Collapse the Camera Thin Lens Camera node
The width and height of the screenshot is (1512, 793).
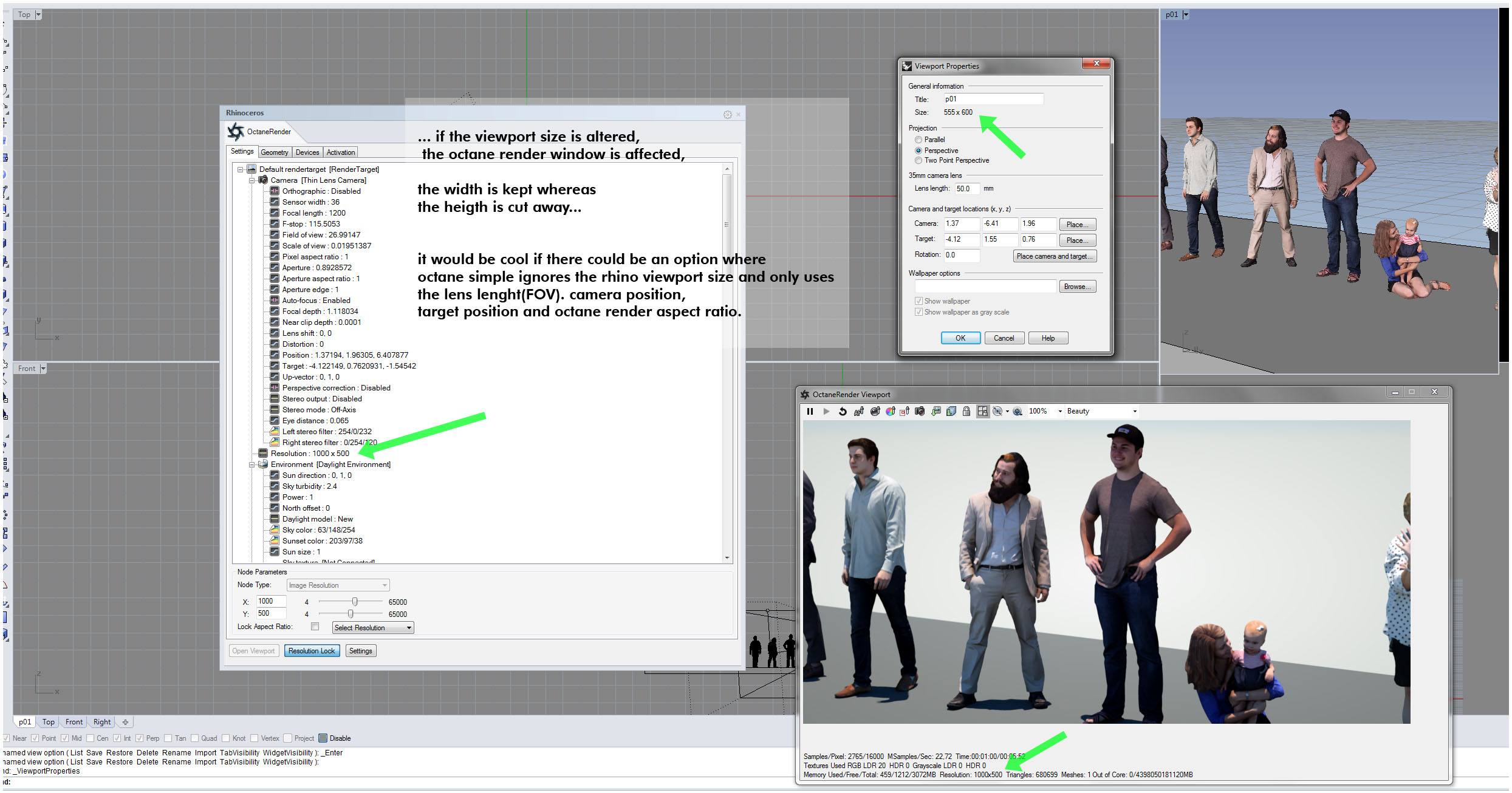click(251, 180)
